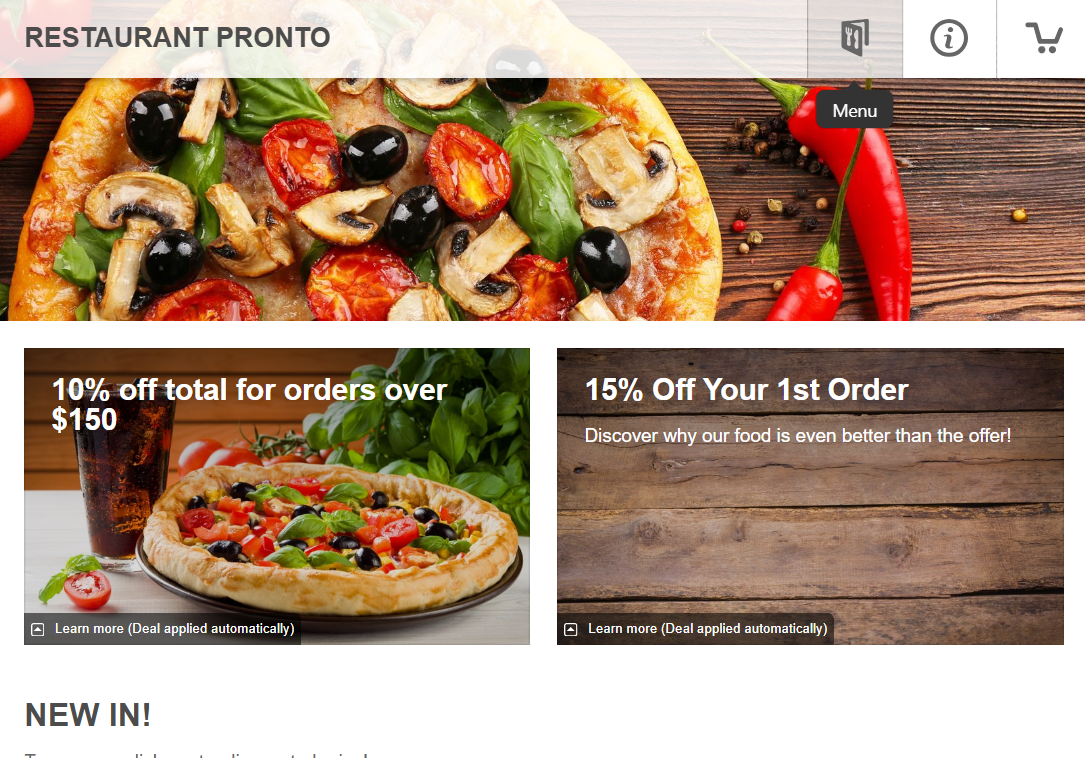Click the Discover why our food text
Viewport: 1085px width, 758px height.
click(x=798, y=435)
